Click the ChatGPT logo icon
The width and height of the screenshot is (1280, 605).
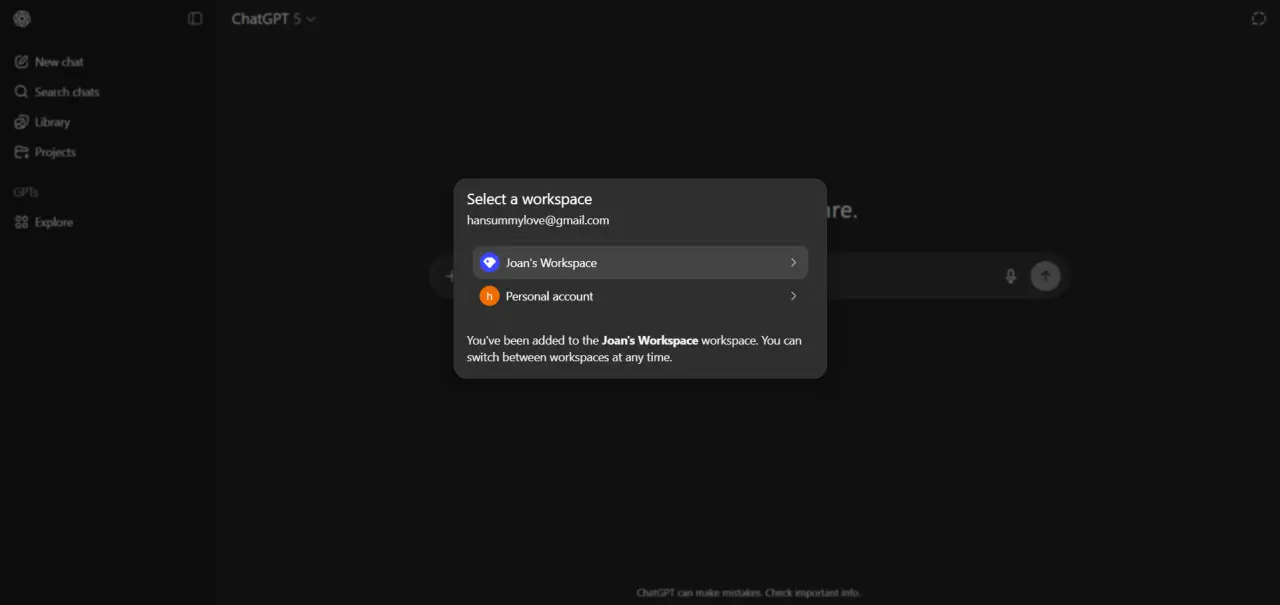(x=22, y=19)
